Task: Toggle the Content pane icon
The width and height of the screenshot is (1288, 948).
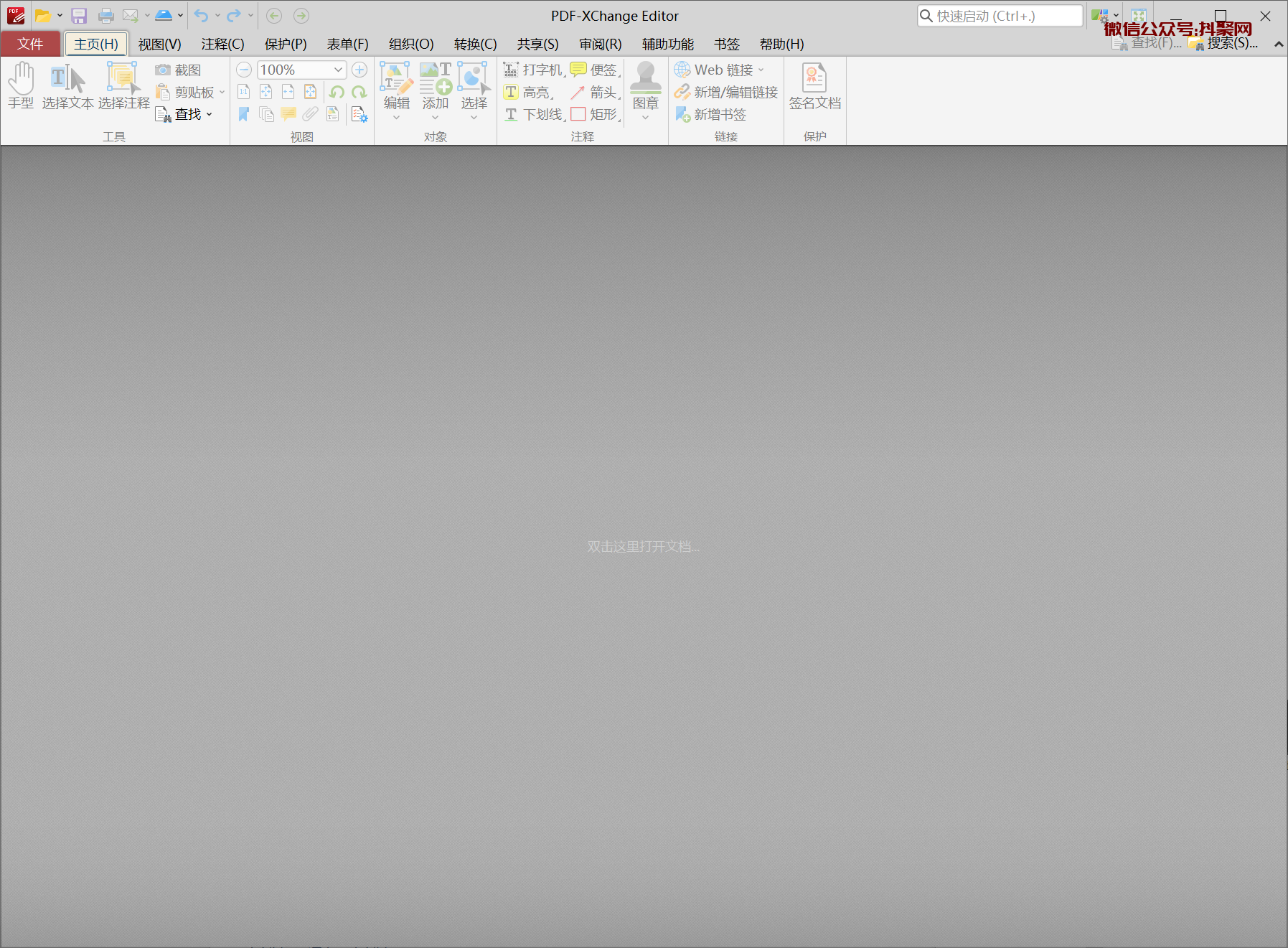Action: click(333, 114)
